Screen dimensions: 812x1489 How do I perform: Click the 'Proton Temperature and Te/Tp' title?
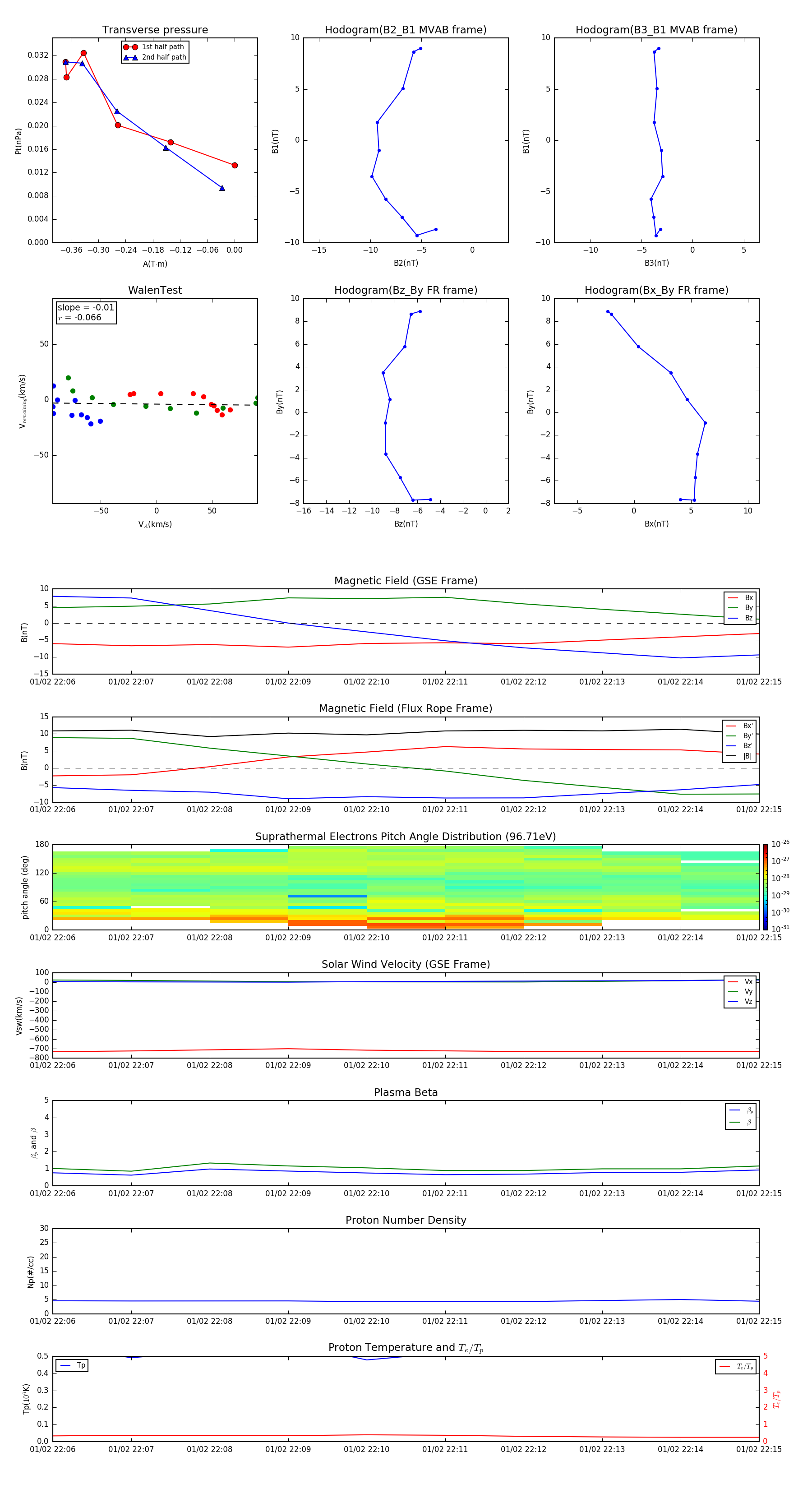tap(406, 1347)
